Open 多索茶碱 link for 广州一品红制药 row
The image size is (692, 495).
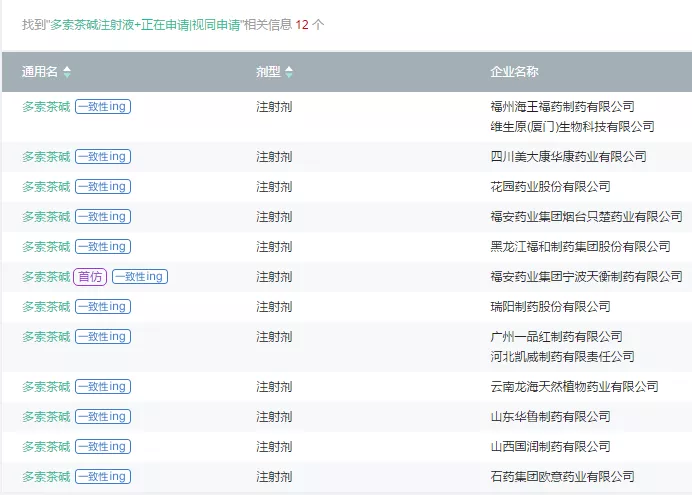[x=46, y=337]
